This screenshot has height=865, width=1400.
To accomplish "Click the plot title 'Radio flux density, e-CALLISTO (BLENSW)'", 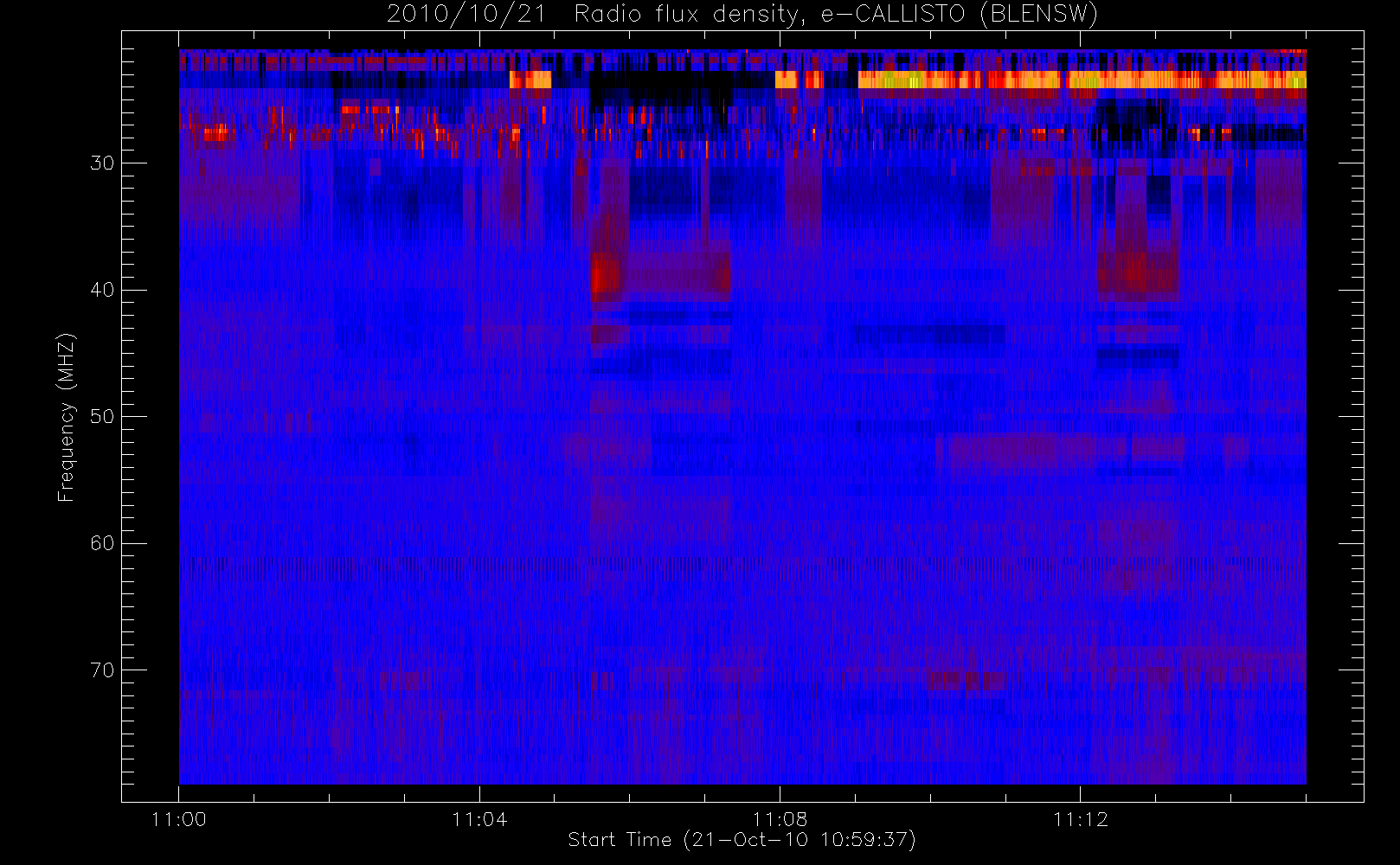I will click(x=836, y=15).
